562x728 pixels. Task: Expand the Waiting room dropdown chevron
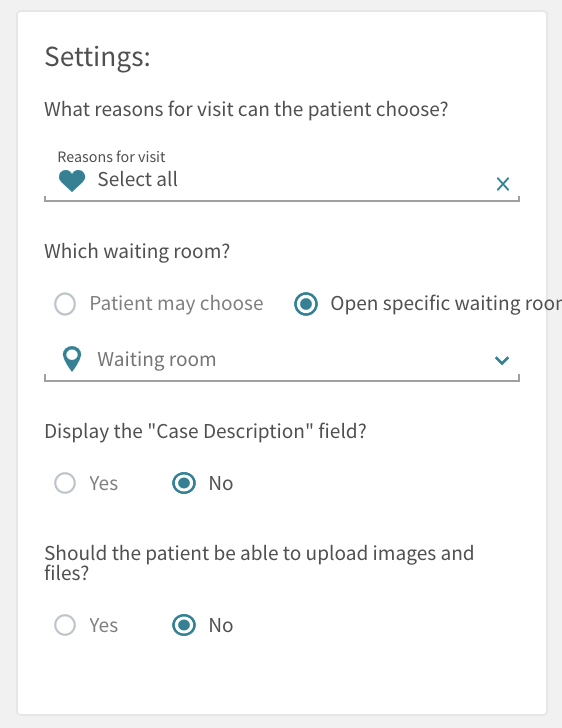(502, 360)
